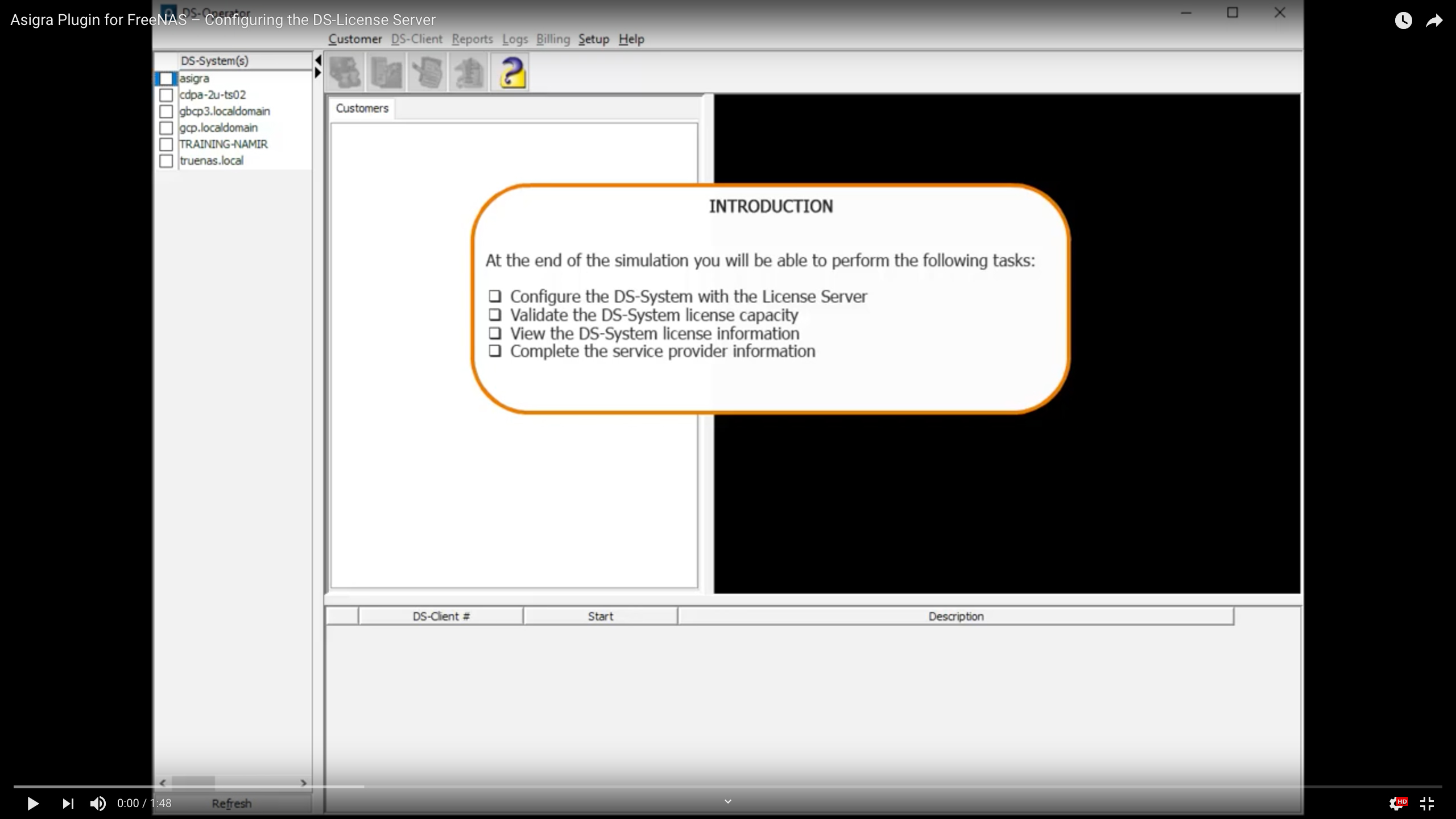Open the Billing menu
This screenshot has width=1456, height=819.
pyautogui.click(x=553, y=39)
